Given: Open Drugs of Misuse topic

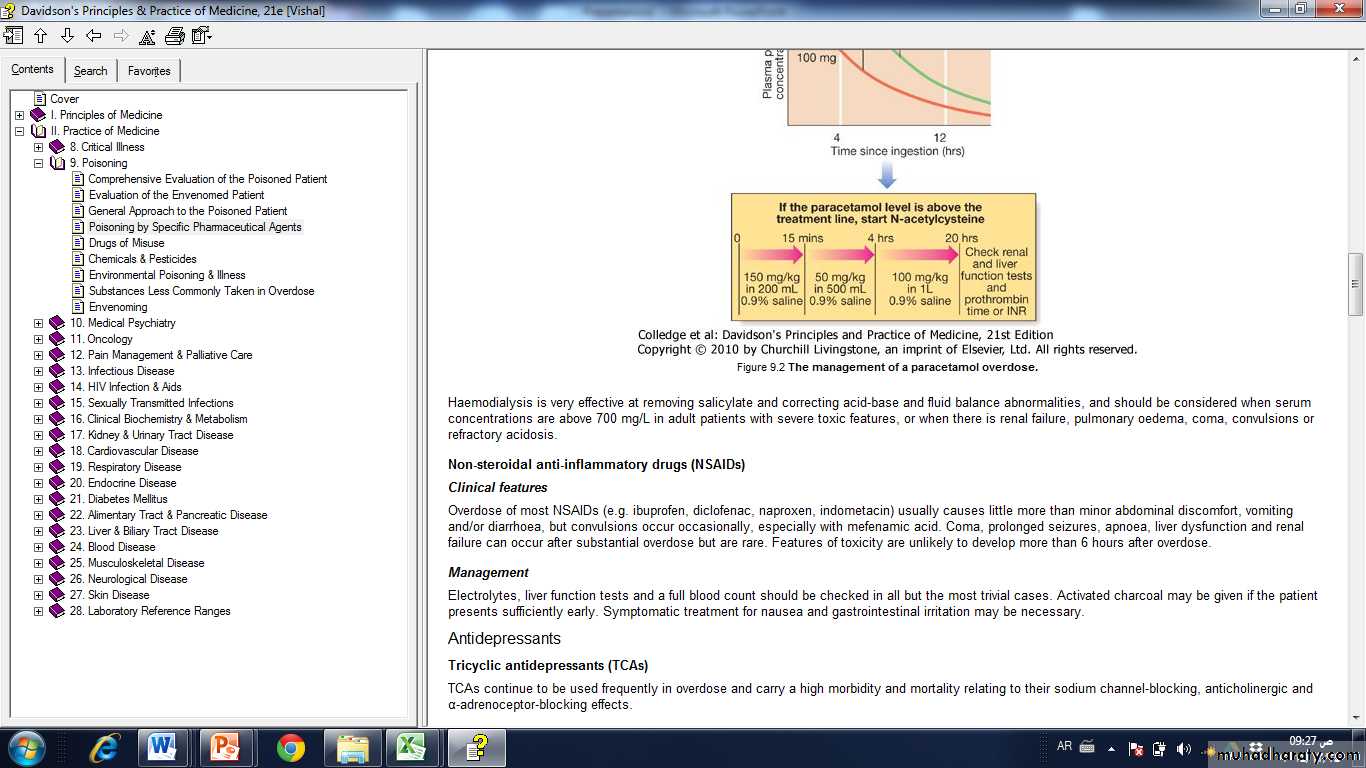Looking at the screenshot, I should (126, 243).
